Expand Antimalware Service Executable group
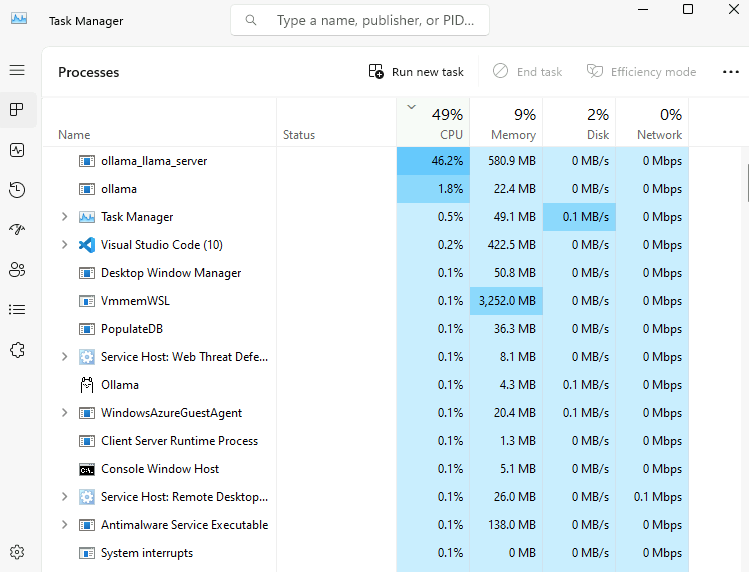The height and width of the screenshot is (572, 749). pyautogui.click(x=64, y=525)
